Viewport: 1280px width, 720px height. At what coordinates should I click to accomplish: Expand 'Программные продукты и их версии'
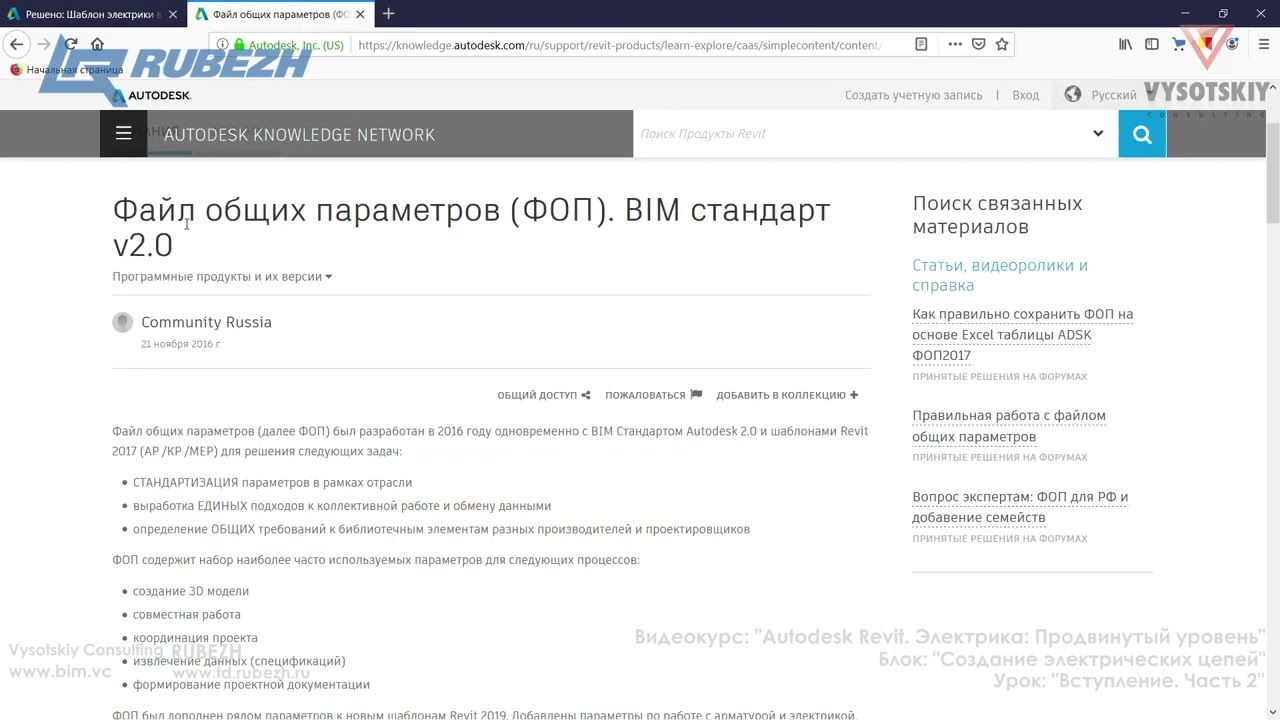click(222, 276)
